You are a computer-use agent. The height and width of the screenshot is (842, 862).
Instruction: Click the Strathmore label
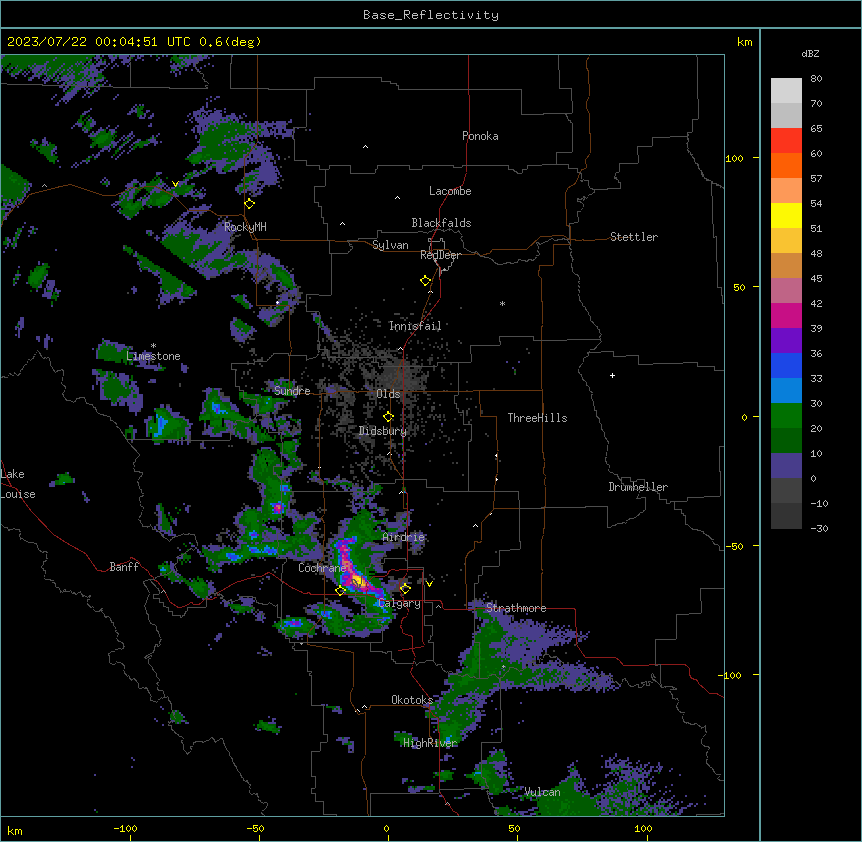coord(516,608)
